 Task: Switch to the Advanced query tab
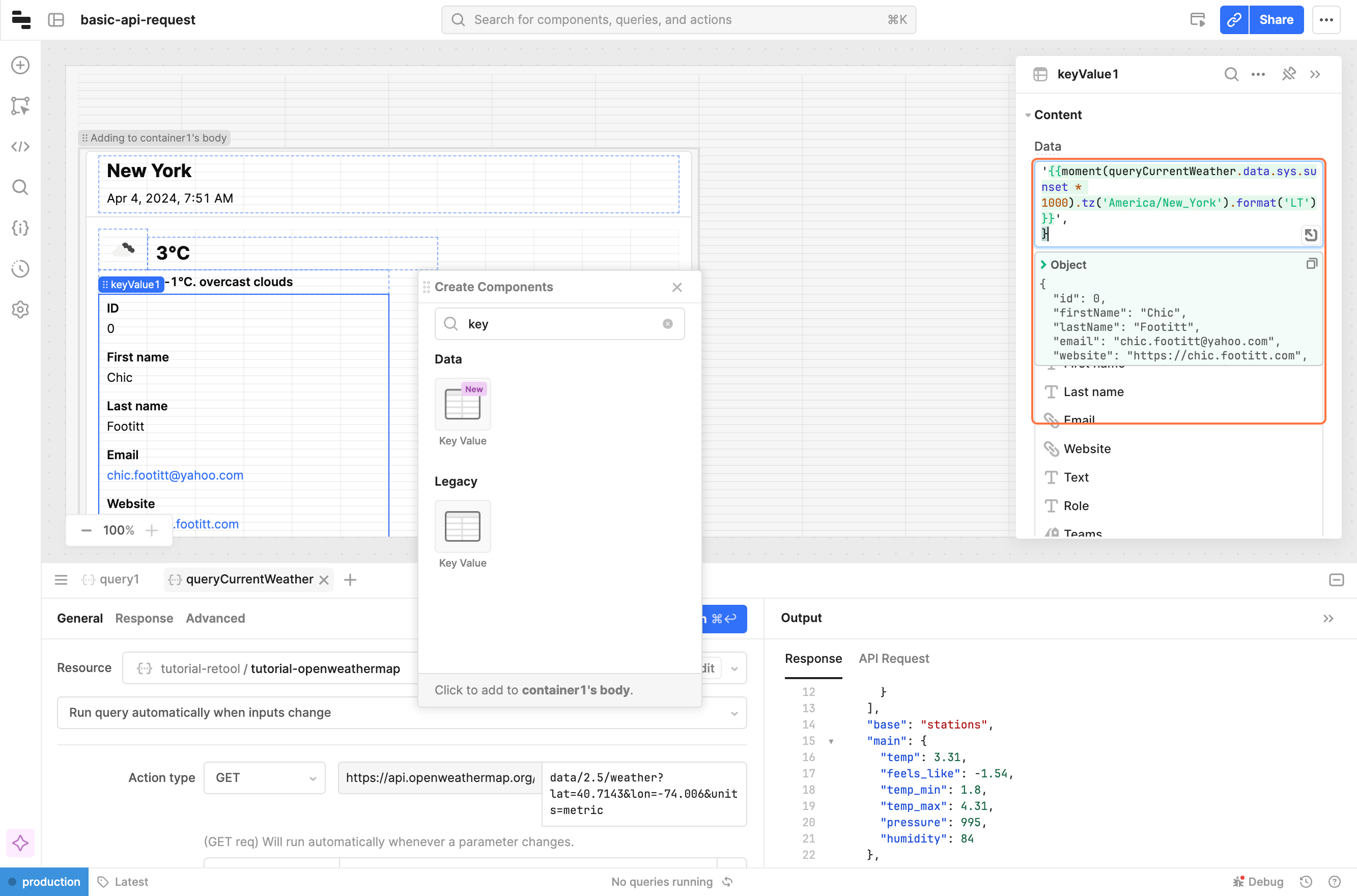point(215,618)
